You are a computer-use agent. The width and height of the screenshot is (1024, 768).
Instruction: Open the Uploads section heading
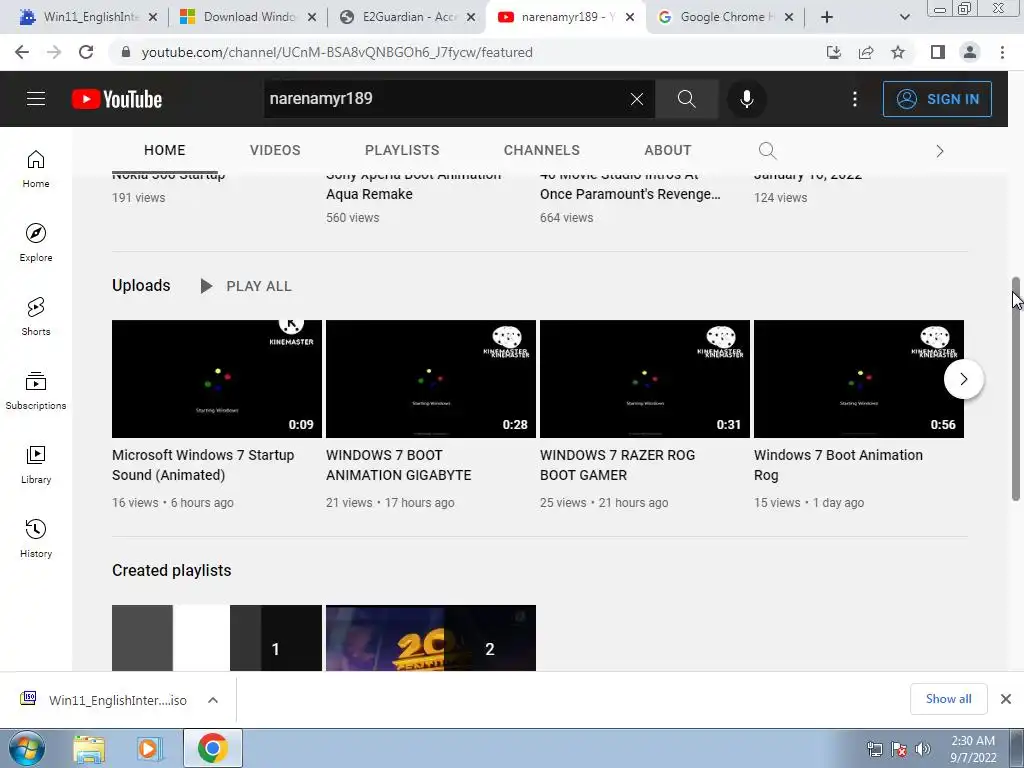click(x=141, y=285)
